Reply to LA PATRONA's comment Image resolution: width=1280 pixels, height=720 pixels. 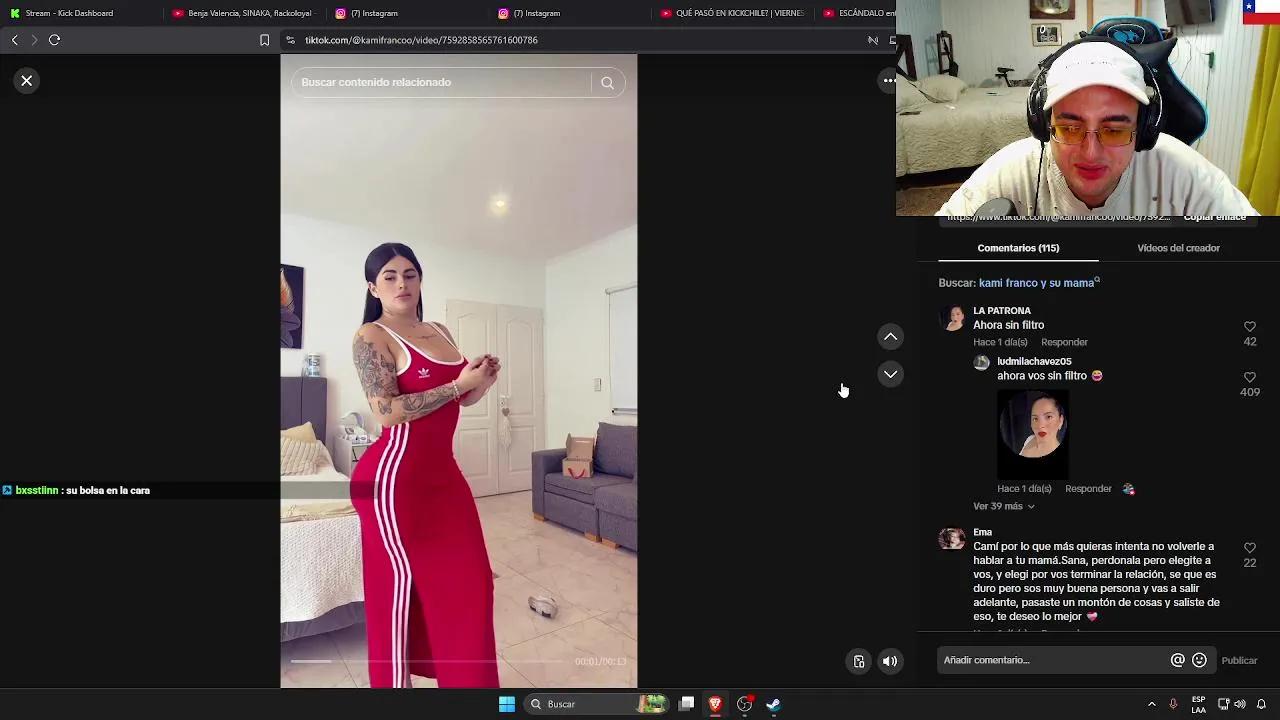coord(1064,342)
